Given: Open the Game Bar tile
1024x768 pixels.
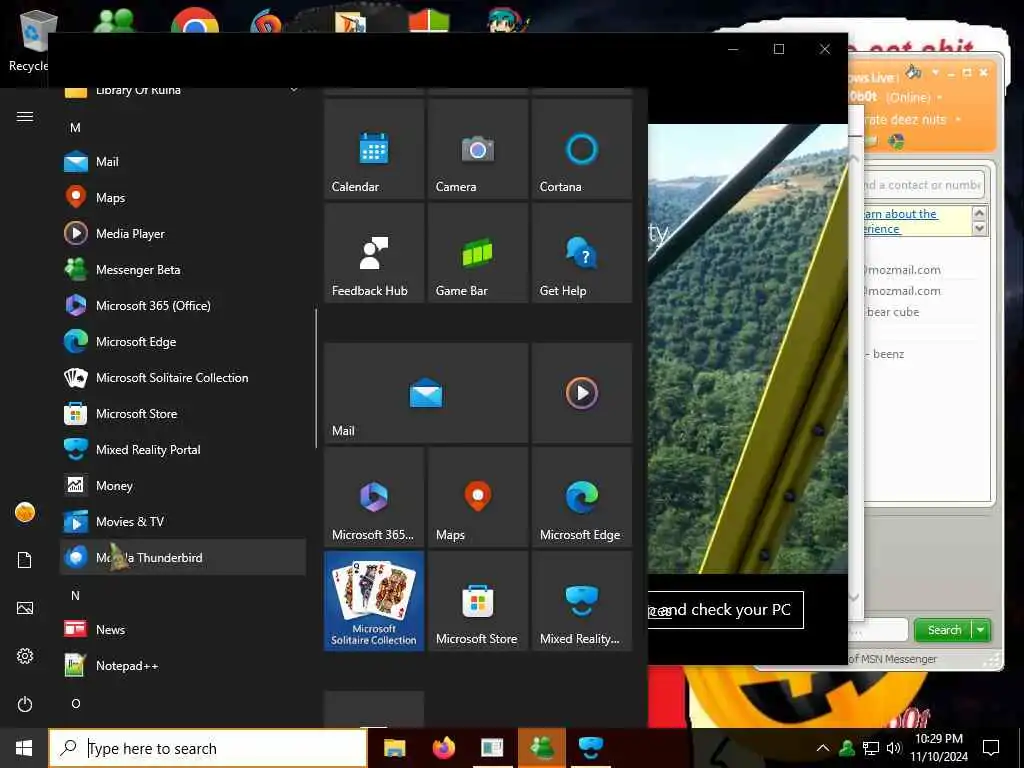Looking at the screenshot, I should pos(478,253).
